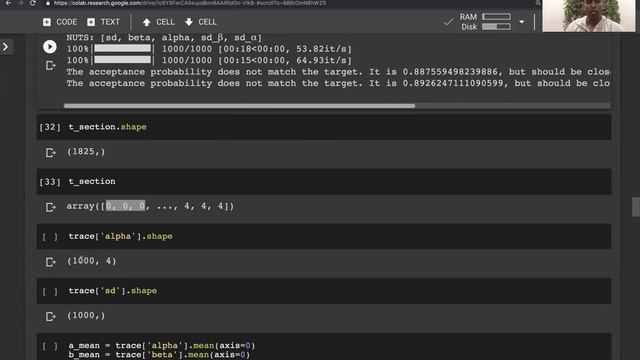Select cell [33] t_section code
The height and width of the screenshot is (360, 640).
click(x=324, y=181)
